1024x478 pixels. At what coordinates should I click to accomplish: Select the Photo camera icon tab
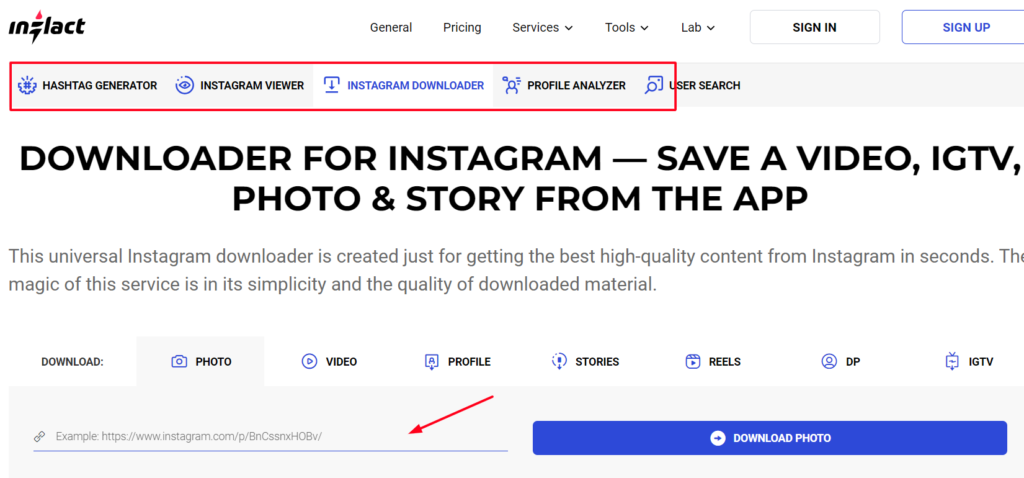coord(179,362)
